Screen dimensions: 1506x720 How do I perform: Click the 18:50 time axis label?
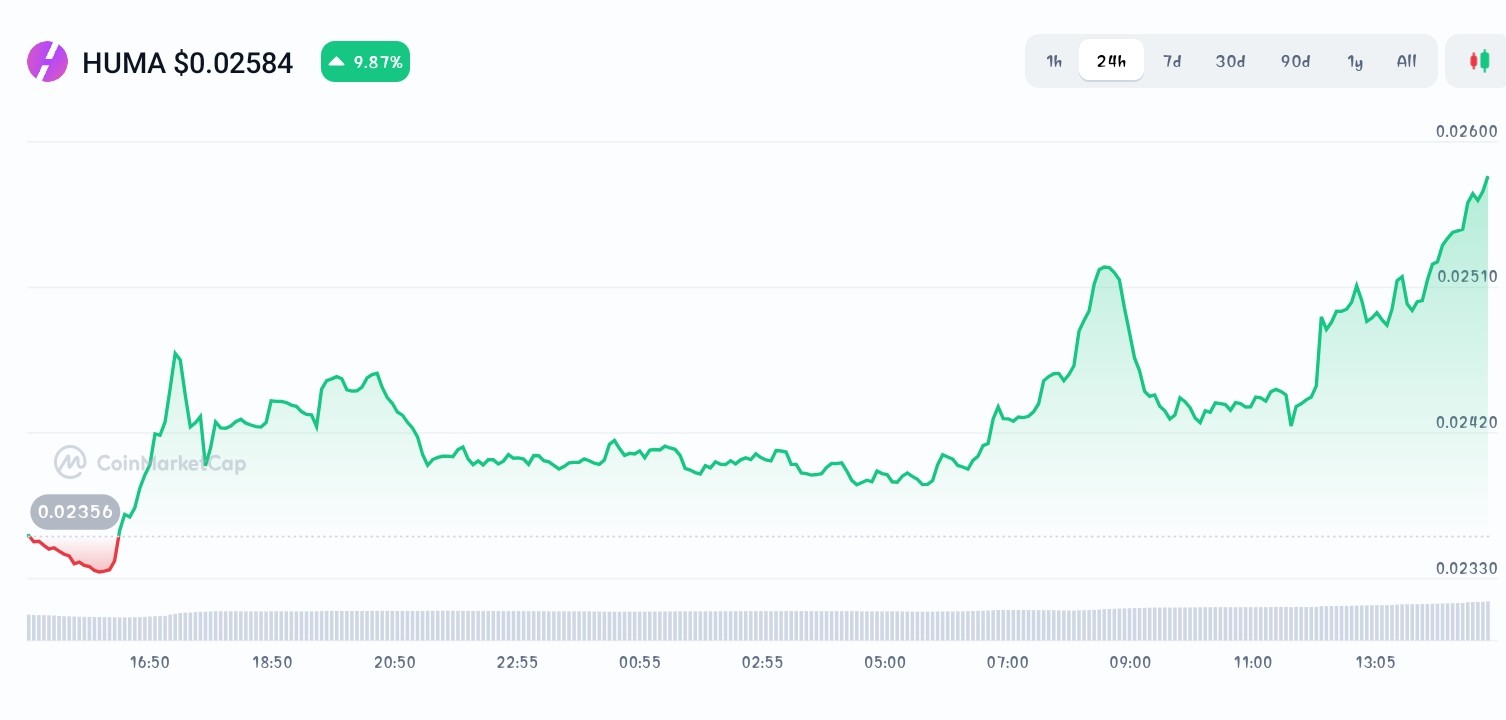tap(272, 662)
